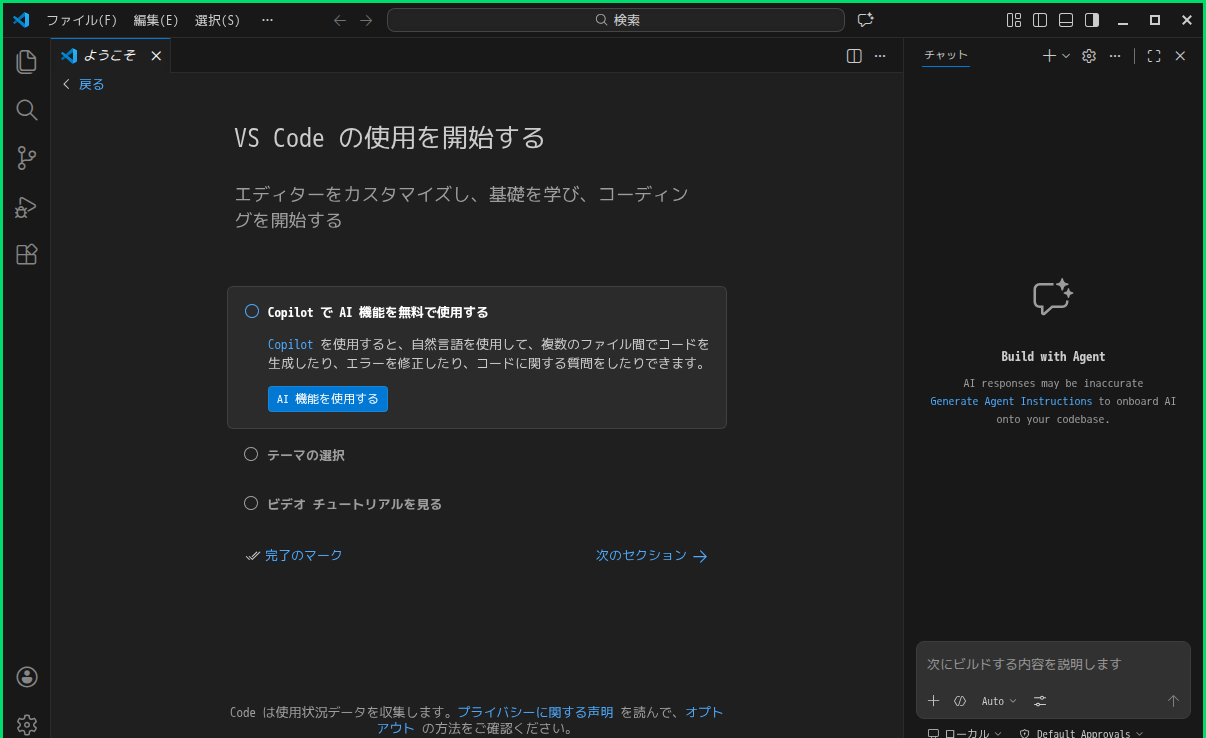Add context with the chat input plus icon

(x=934, y=701)
